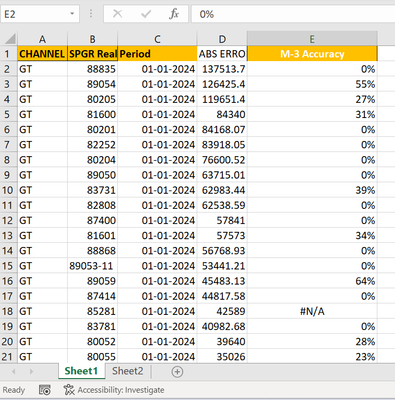Click the Accessibility Investigate icon

coord(69,390)
